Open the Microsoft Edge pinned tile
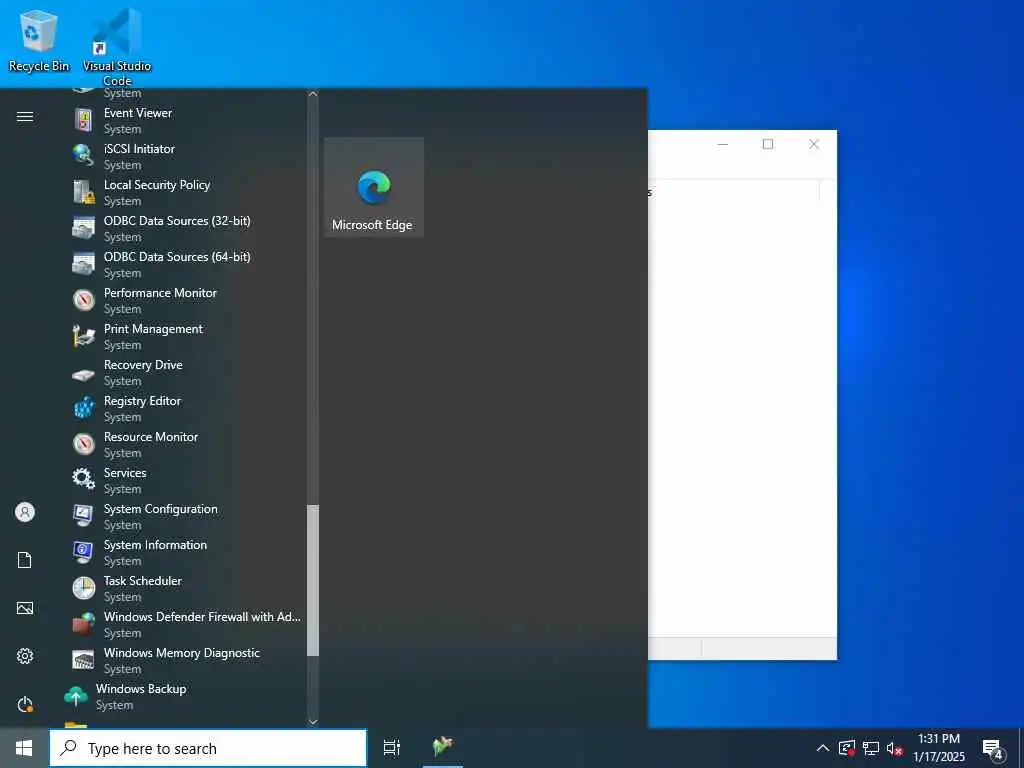Image resolution: width=1024 pixels, height=768 pixels. 374,187
